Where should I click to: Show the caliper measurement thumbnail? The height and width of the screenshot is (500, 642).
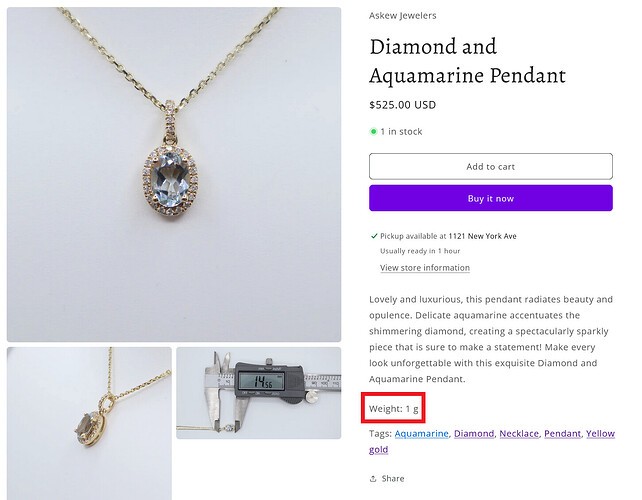pos(258,392)
